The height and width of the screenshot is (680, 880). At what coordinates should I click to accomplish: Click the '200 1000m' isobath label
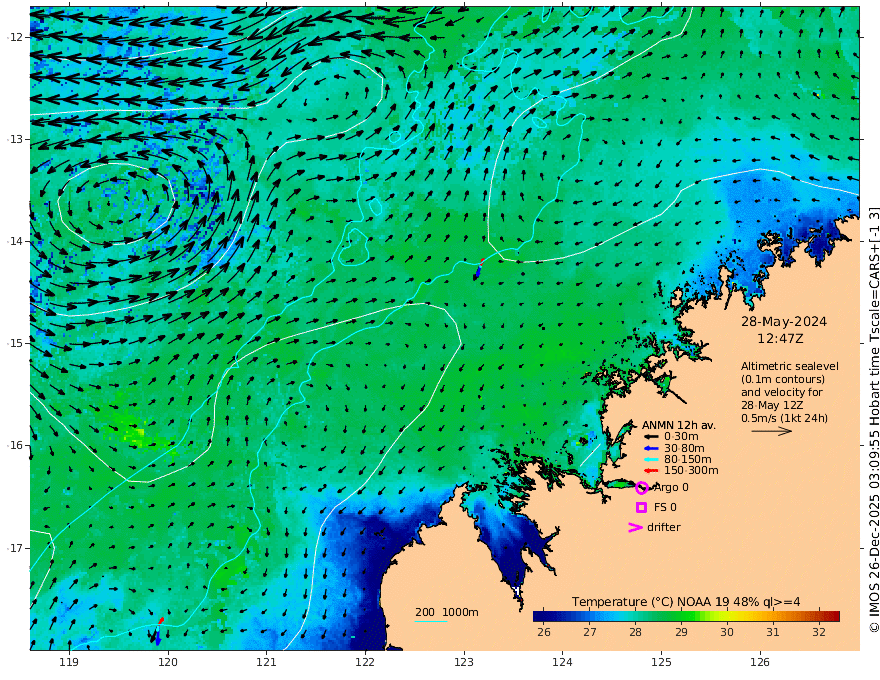pyautogui.click(x=447, y=612)
